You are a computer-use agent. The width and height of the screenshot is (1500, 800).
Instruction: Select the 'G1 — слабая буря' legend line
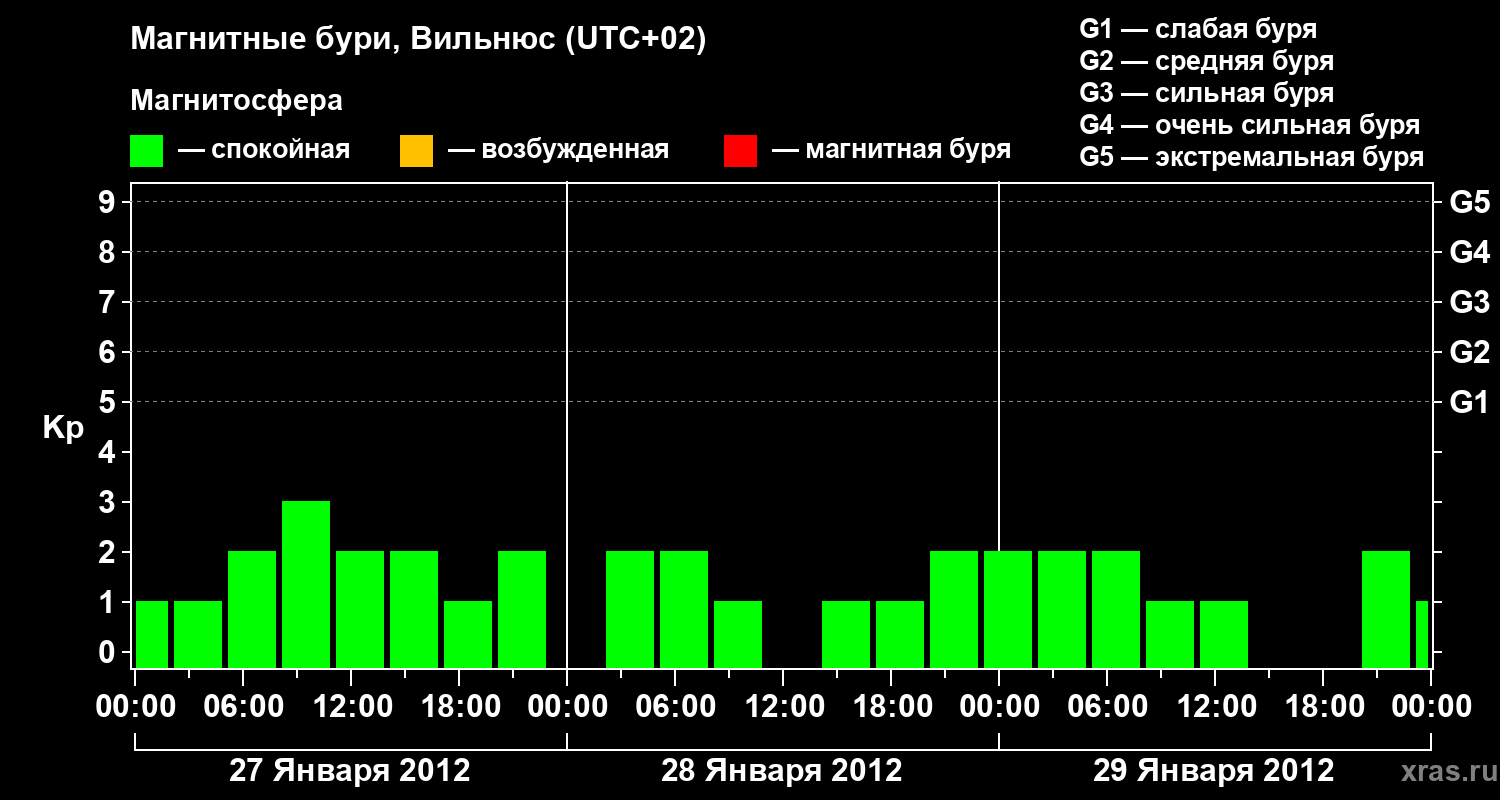1198,29
